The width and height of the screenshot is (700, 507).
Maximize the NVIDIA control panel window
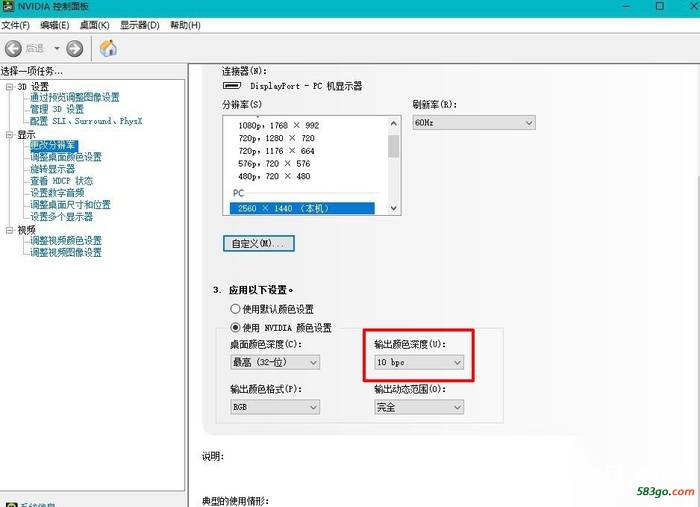660,6
